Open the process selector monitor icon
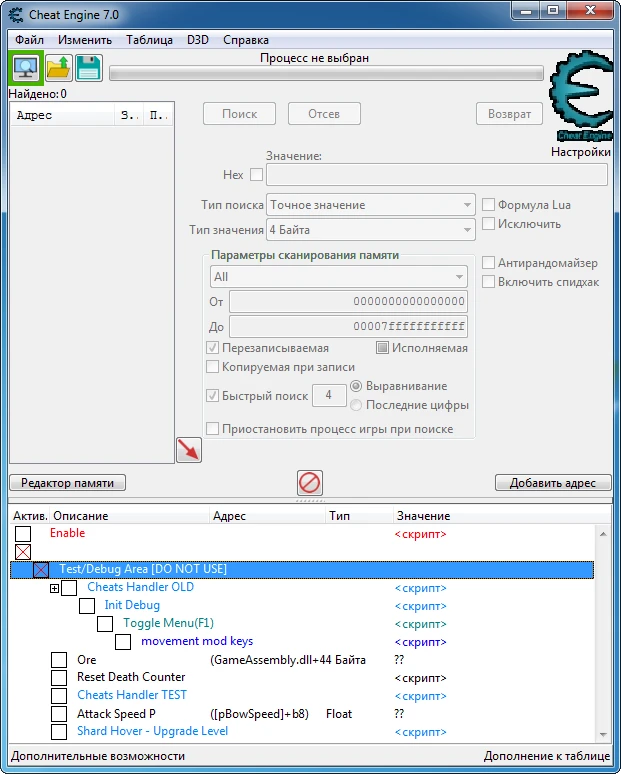This screenshot has height=774, width=621. 26,68
